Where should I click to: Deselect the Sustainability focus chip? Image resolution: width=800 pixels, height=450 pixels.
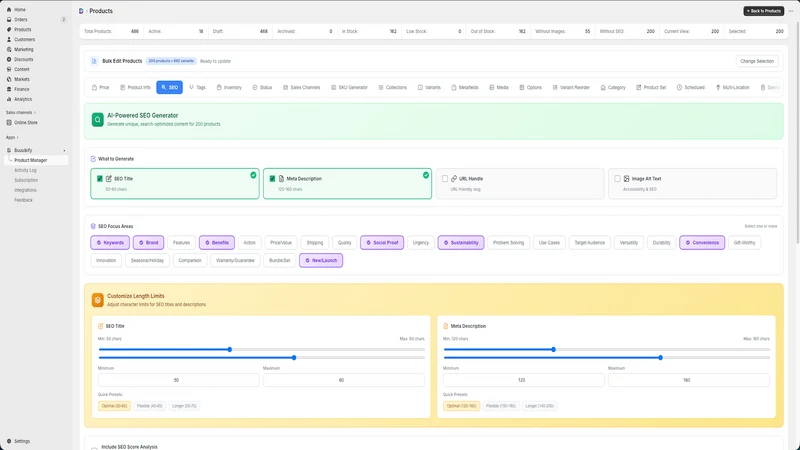tap(461, 243)
